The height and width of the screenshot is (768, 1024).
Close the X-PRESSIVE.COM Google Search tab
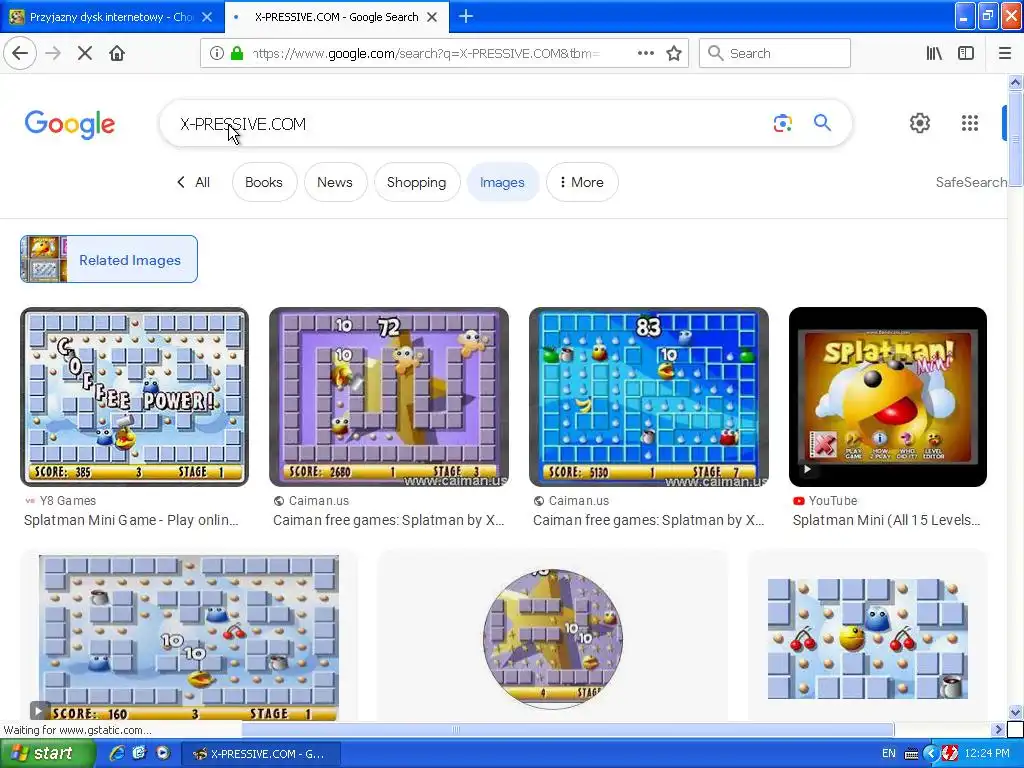[x=432, y=17]
